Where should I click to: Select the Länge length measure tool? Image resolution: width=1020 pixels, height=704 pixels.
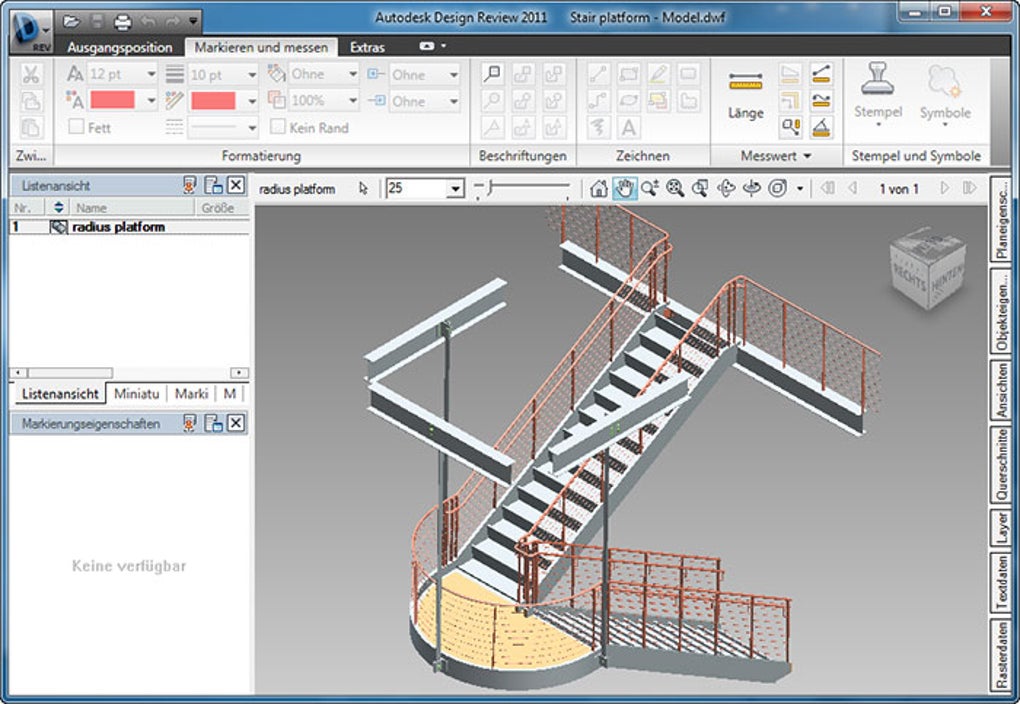tap(745, 96)
